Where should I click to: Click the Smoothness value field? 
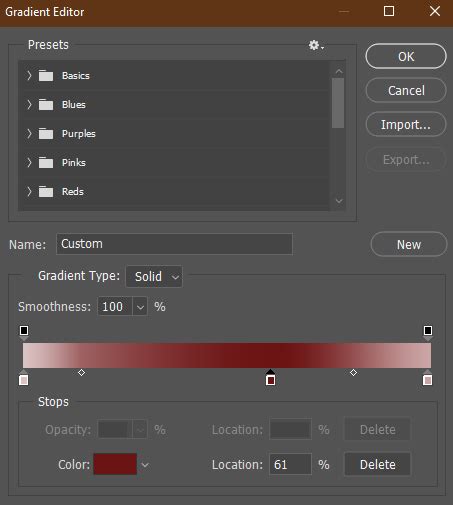[115, 306]
